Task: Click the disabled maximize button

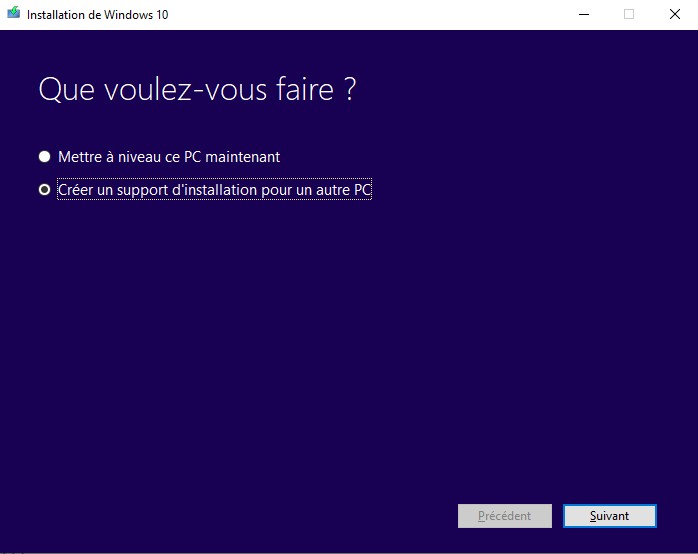Action: point(629,14)
